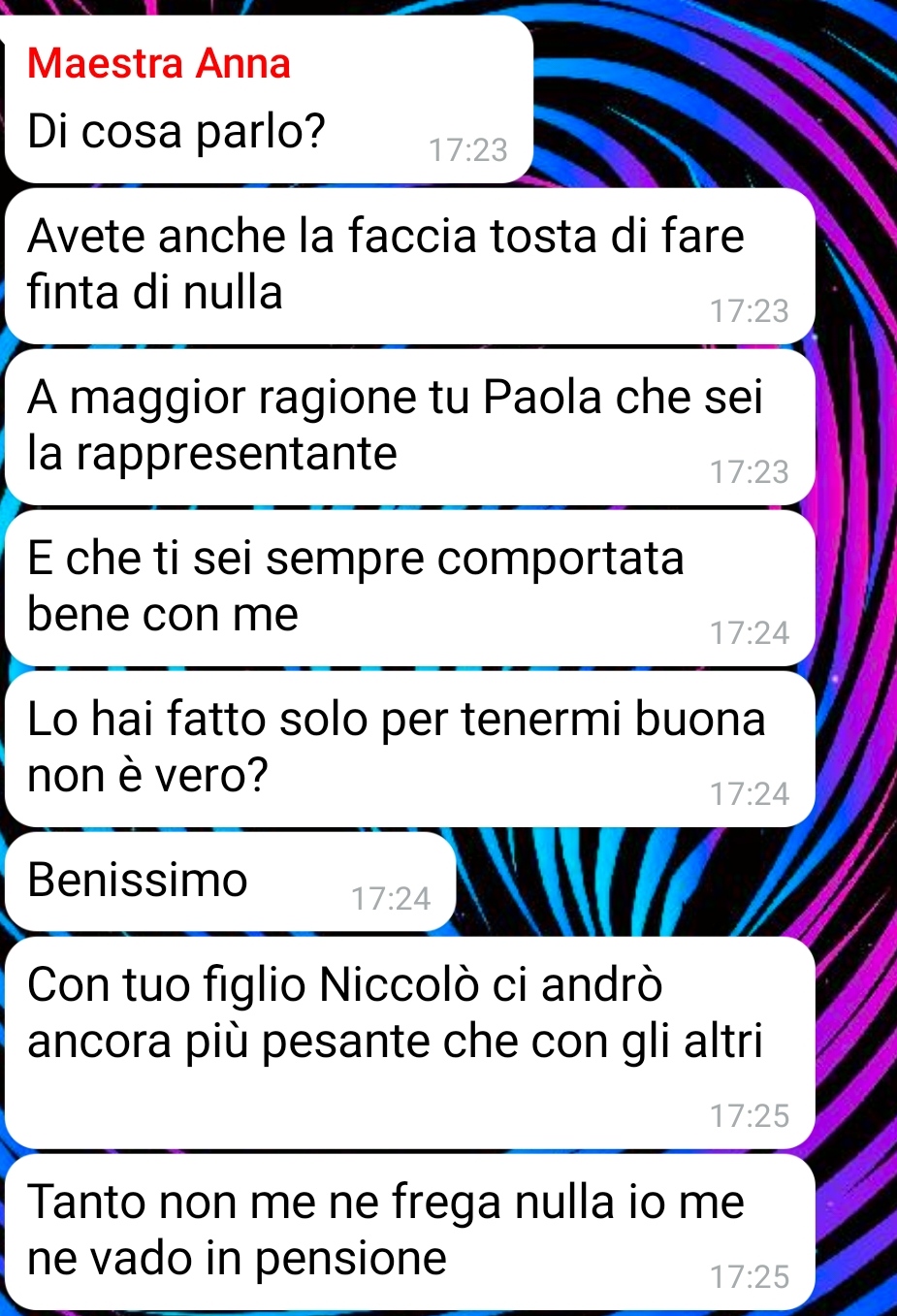Select the 'Di cosa parlo?' message text
Viewport: 897px width, 1316px height.
click(x=176, y=131)
